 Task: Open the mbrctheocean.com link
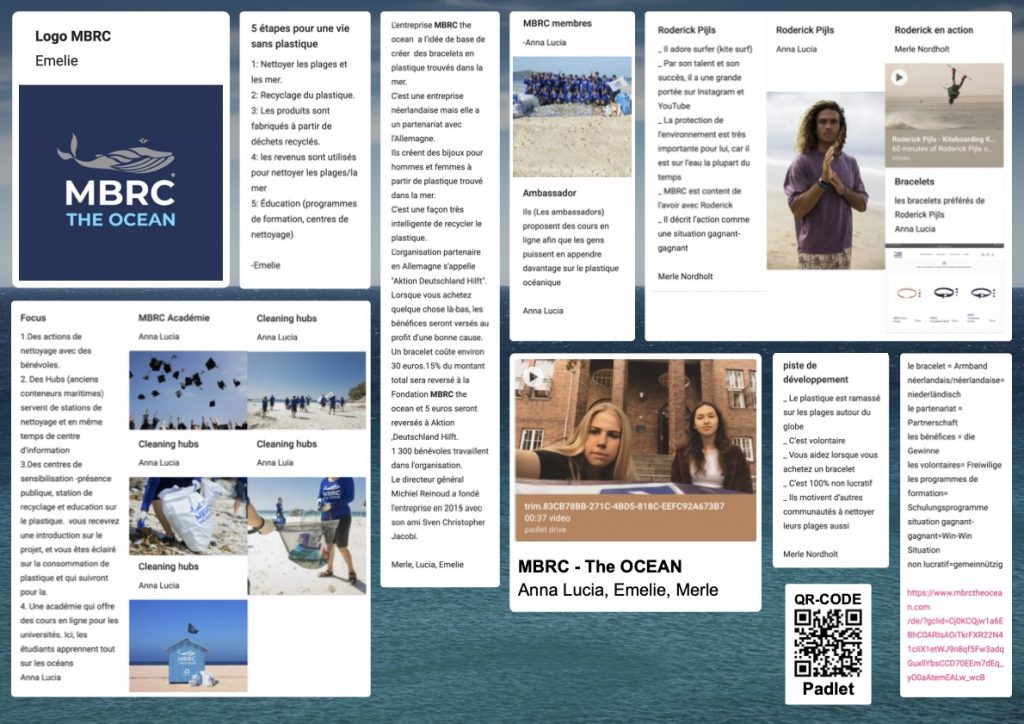click(955, 635)
